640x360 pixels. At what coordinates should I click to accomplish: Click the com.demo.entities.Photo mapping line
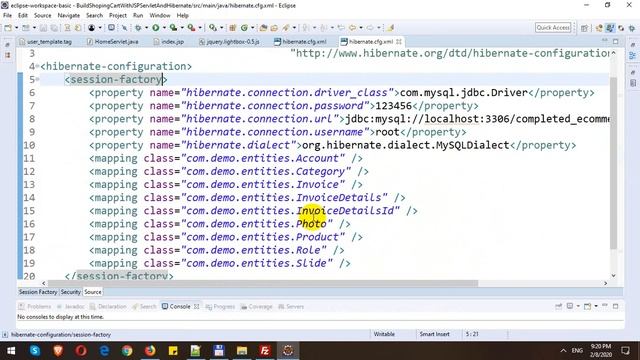220,224
